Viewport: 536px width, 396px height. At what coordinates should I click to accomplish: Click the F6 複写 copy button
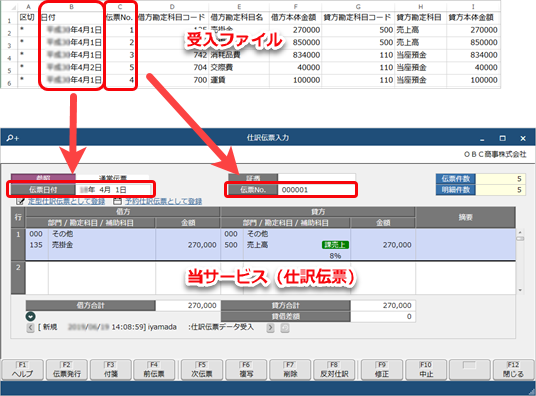246,370
